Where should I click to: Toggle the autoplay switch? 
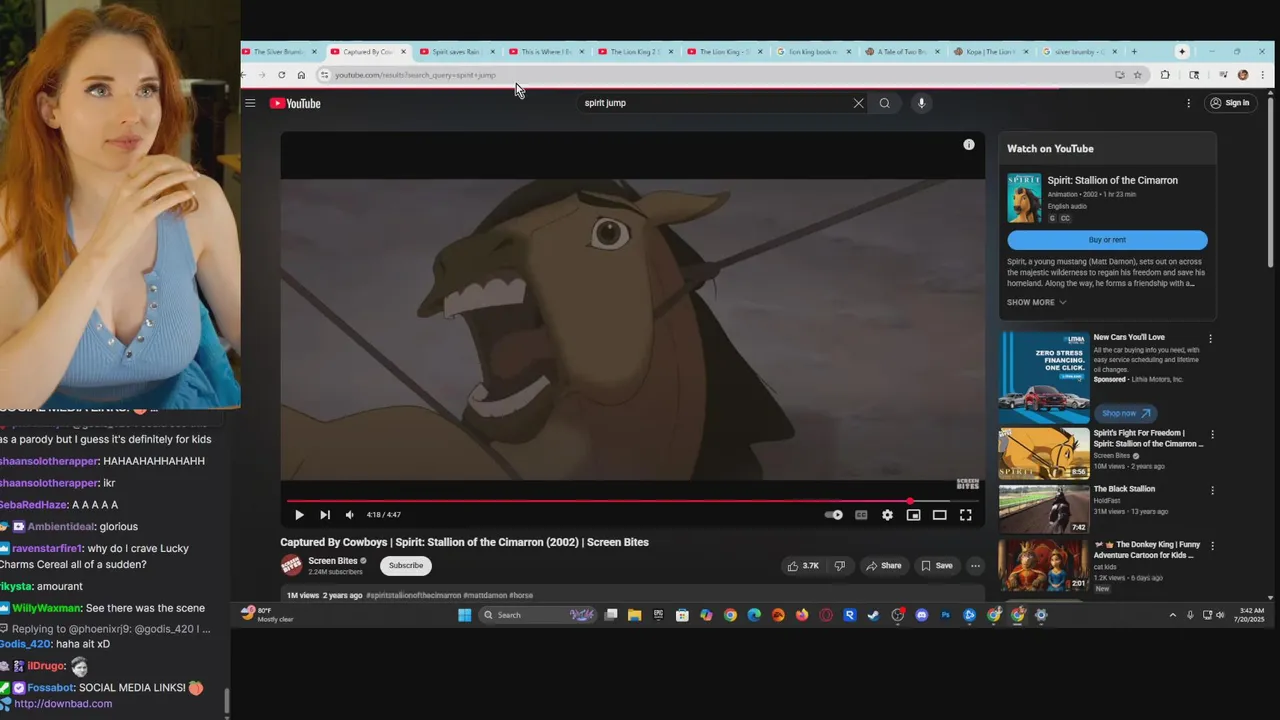coord(833,515)
